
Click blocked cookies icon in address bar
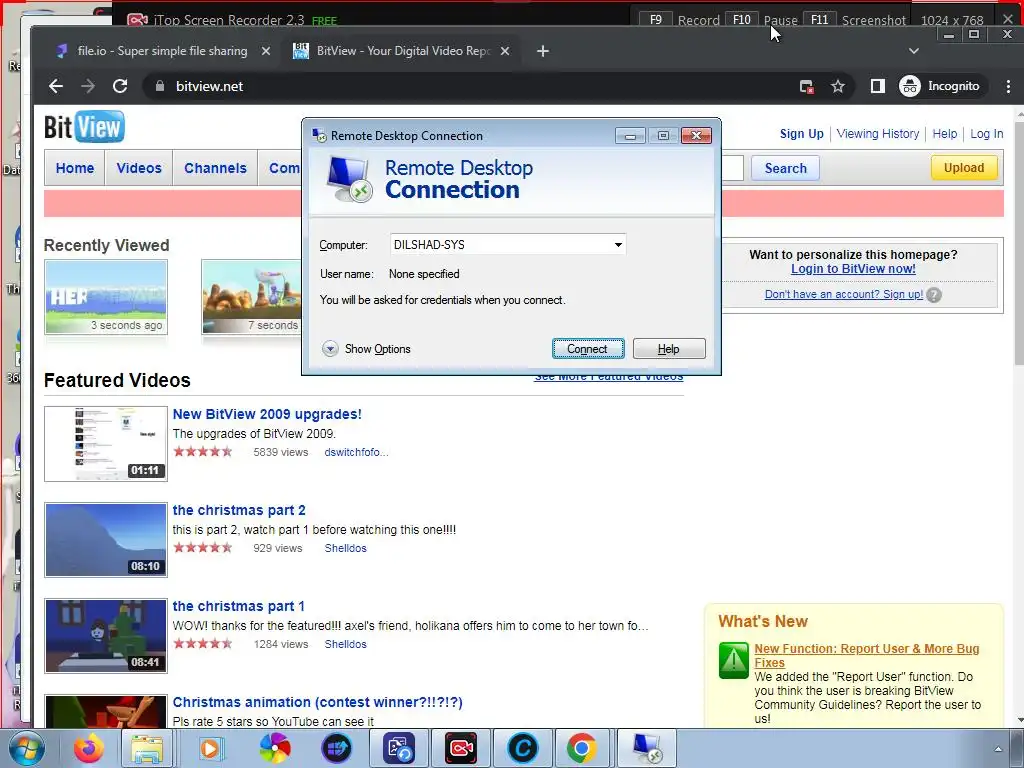click(x=807, y=86)
